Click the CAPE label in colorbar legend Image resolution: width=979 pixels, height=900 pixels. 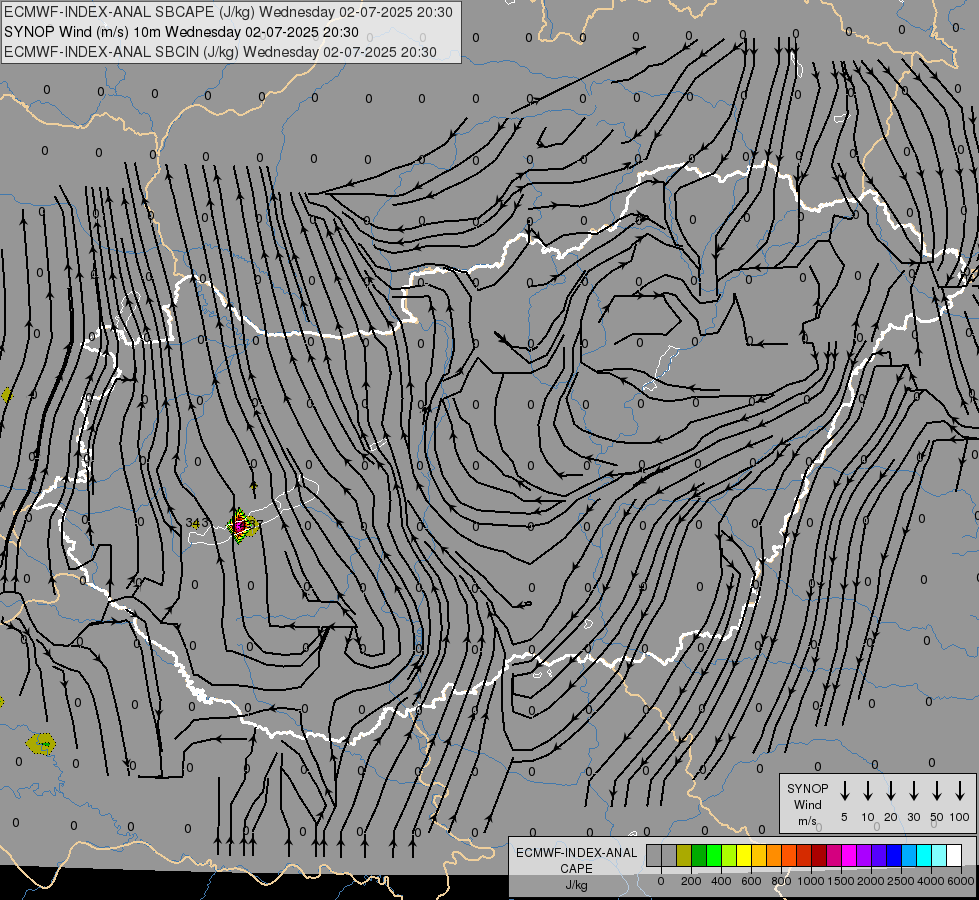coord(576,869)
